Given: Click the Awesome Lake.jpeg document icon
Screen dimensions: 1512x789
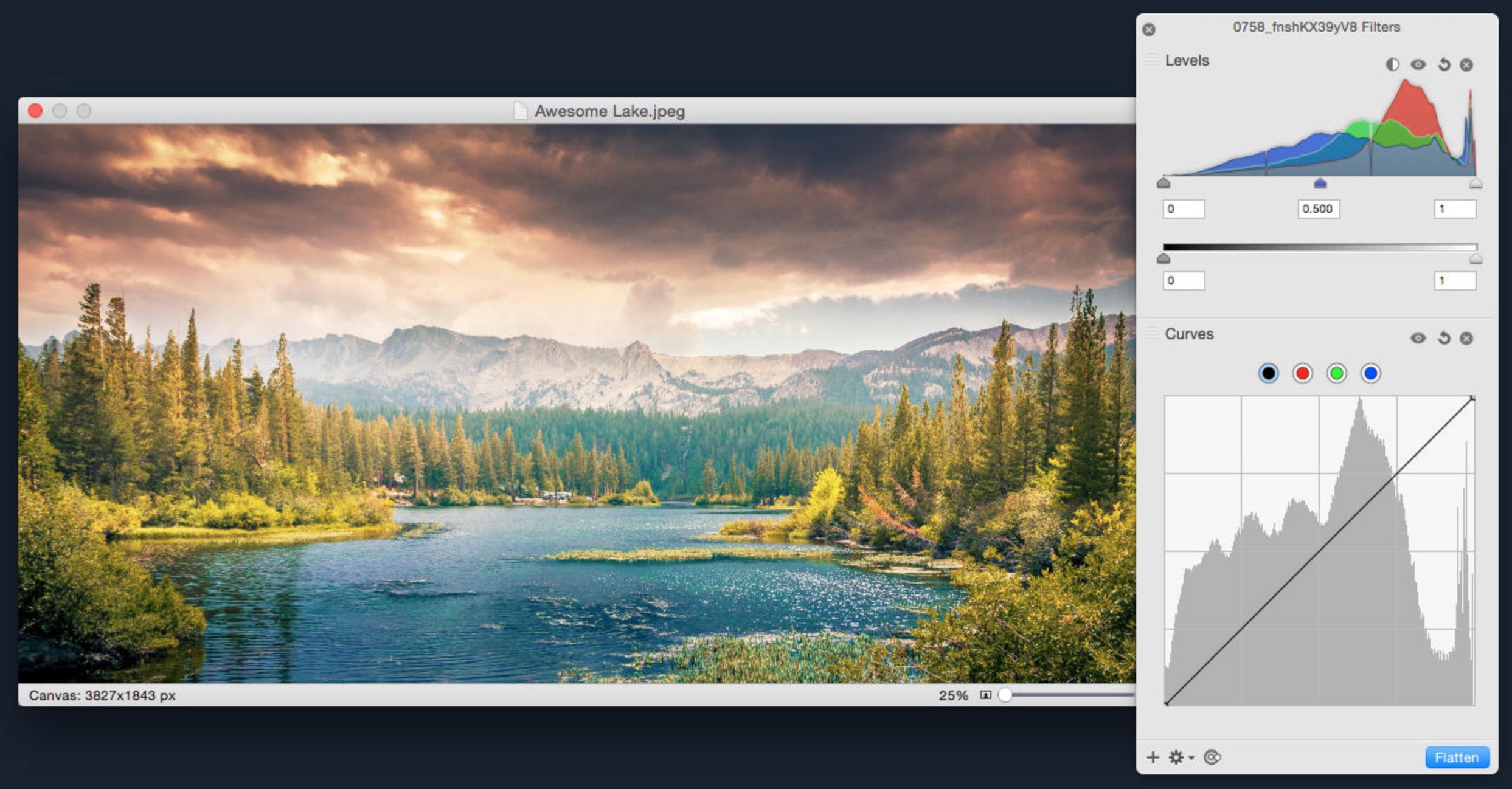Looking at the screenshot, I should [520, 111].
